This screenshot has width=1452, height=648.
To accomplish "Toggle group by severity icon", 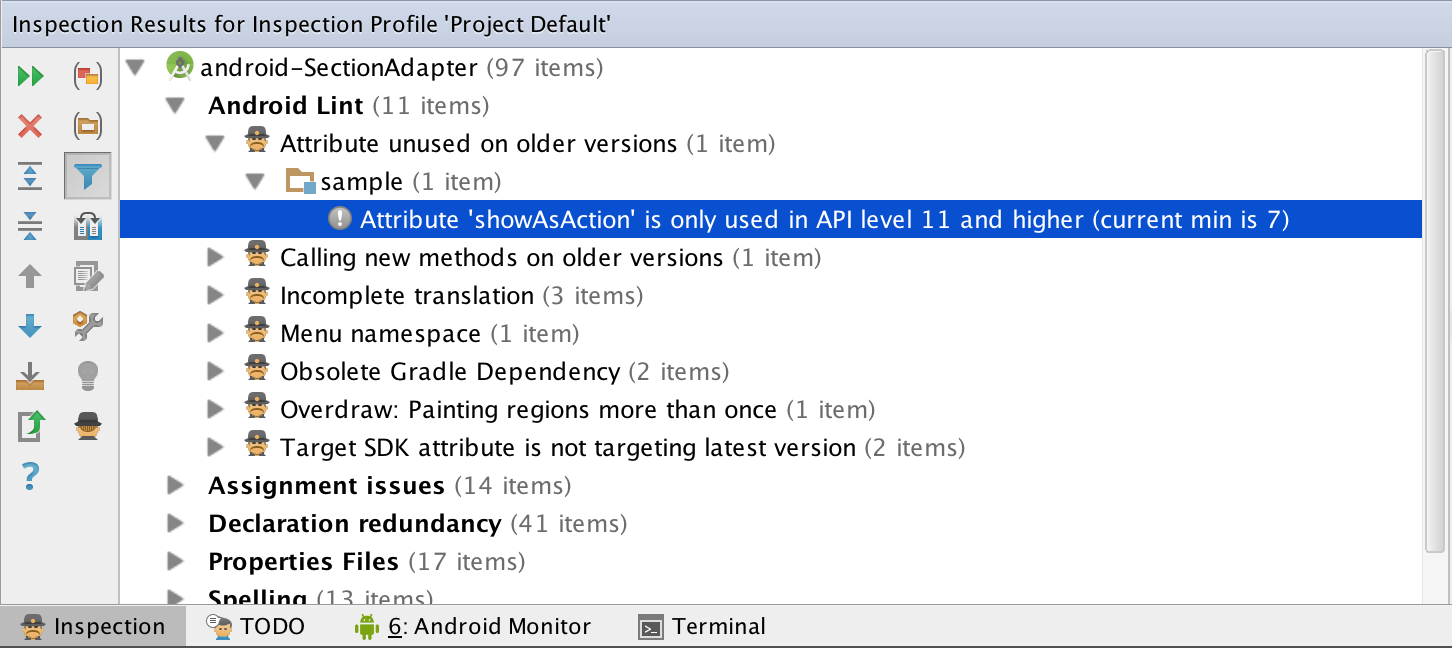I will coord(88,76).
